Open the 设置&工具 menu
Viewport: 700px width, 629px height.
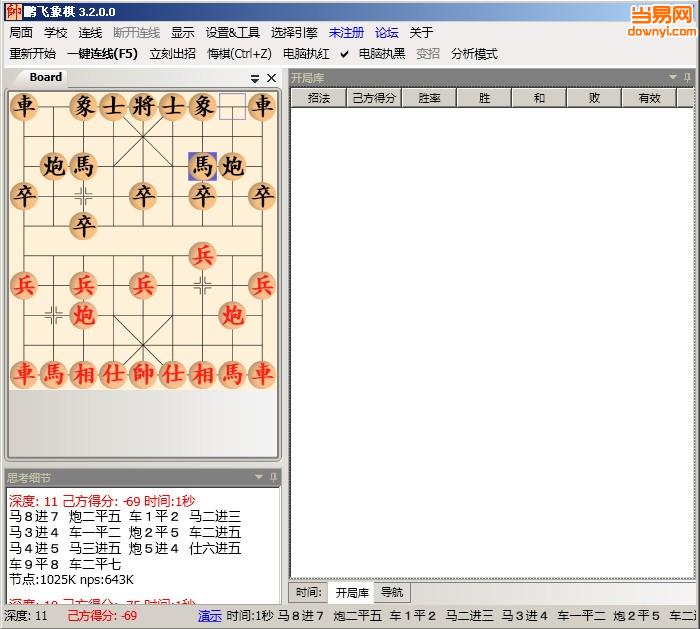[233, 33]
